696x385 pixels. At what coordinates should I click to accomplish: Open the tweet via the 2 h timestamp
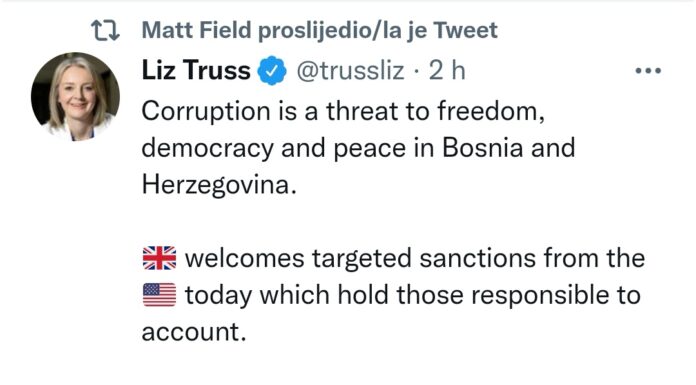click(x=447, y=71)
